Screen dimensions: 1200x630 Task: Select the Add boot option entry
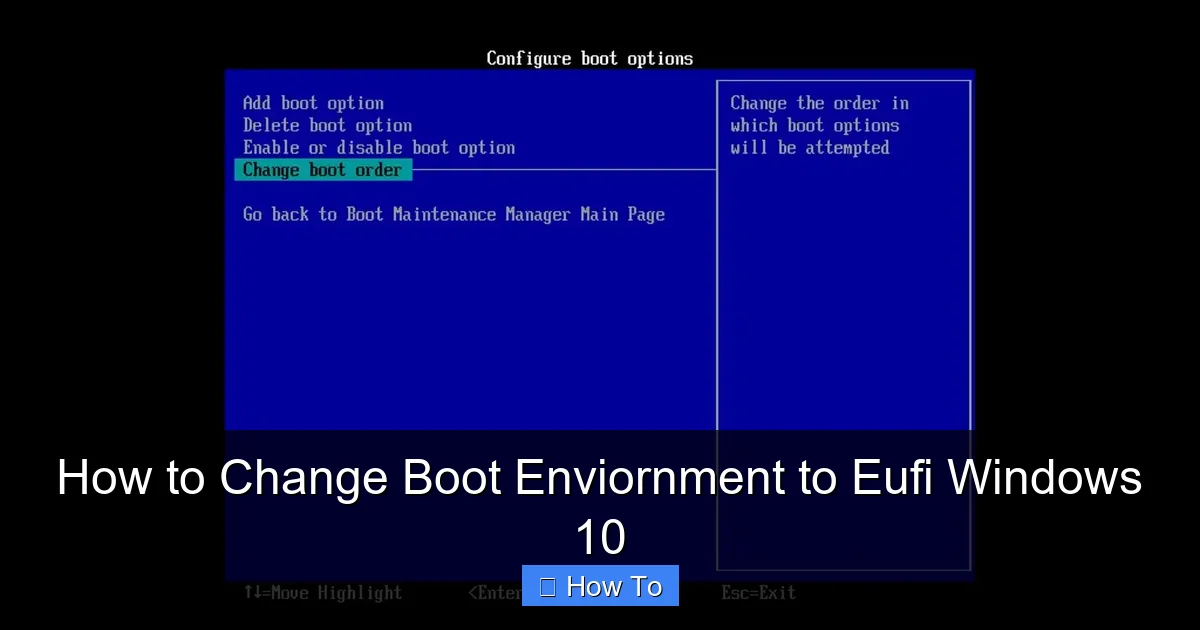313,102
